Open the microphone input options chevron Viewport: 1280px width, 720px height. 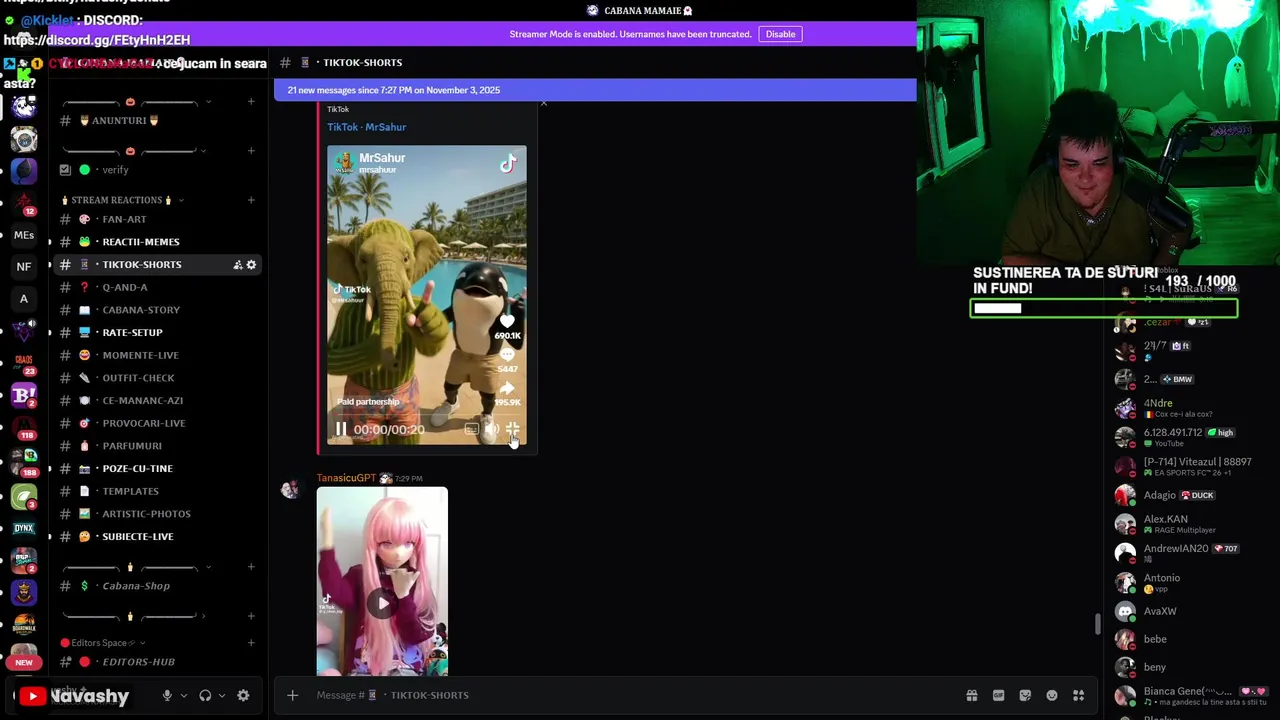coord(184,695)
